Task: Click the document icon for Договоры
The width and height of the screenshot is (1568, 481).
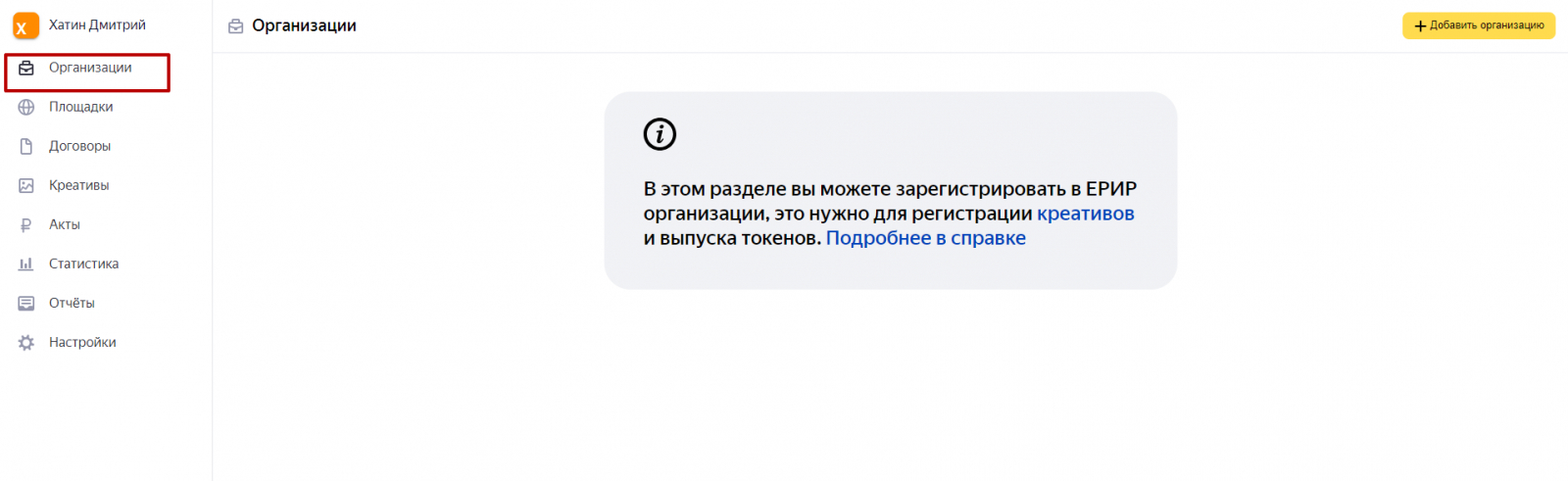Action: click(x=26, y=146)
